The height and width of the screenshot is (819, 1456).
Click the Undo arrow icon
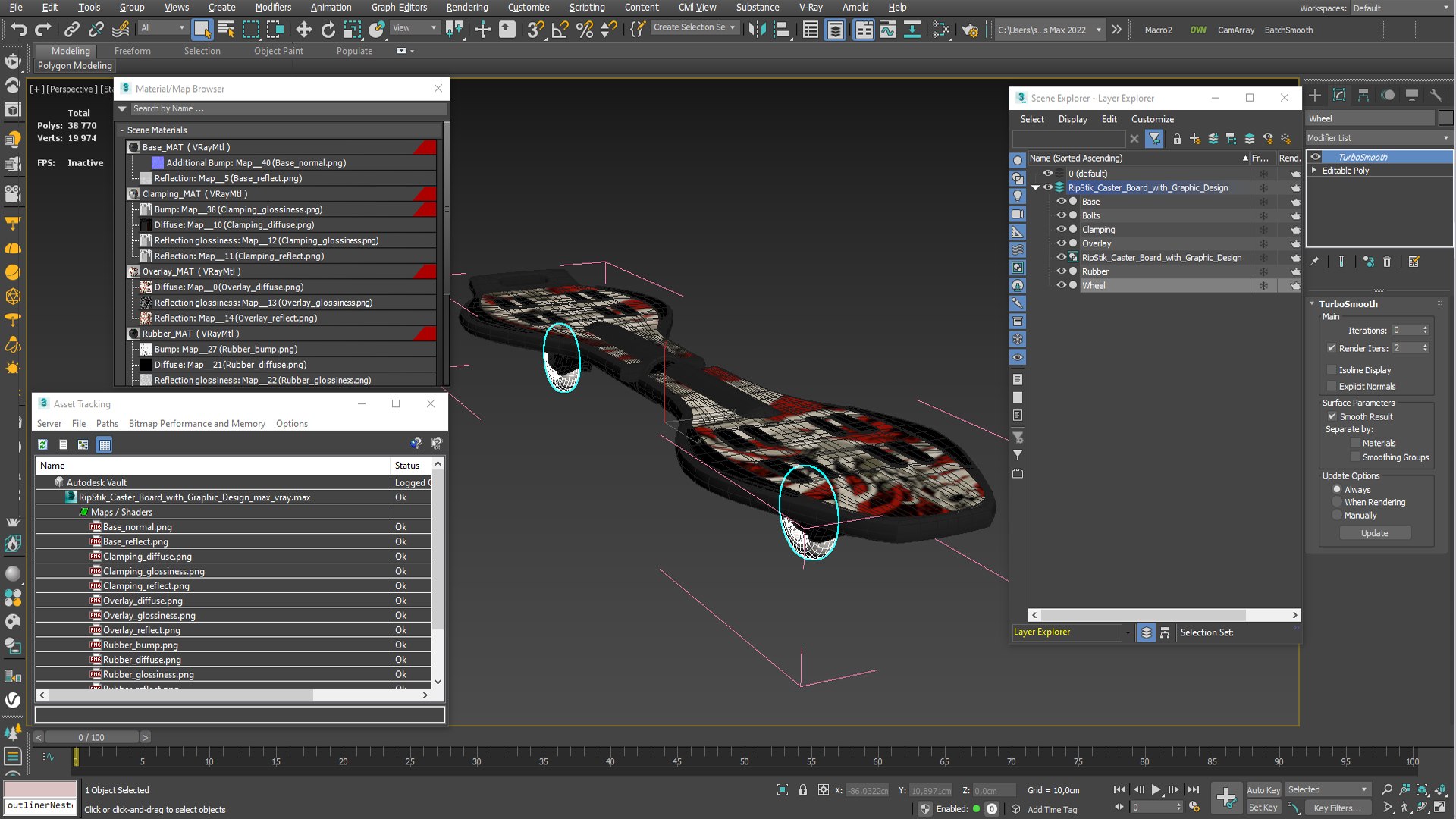19,30
